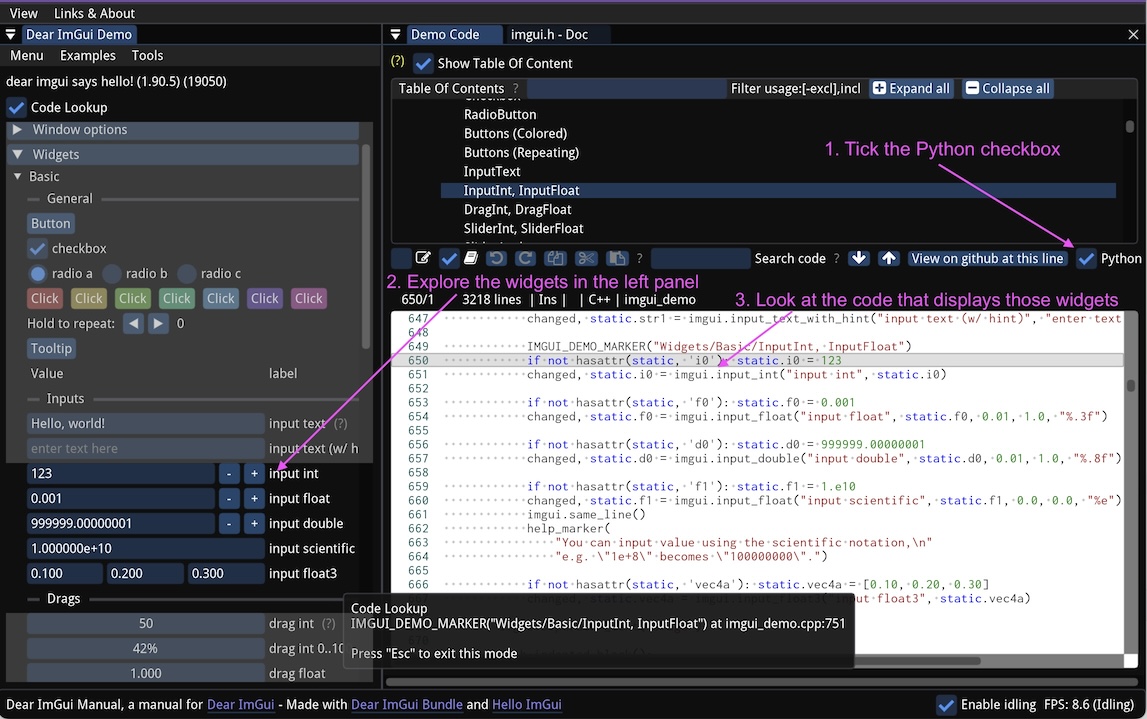Open the Hello ImGui link at the bottom
The height and width of the screenshot is (719, 1147).
coord(527,704)
